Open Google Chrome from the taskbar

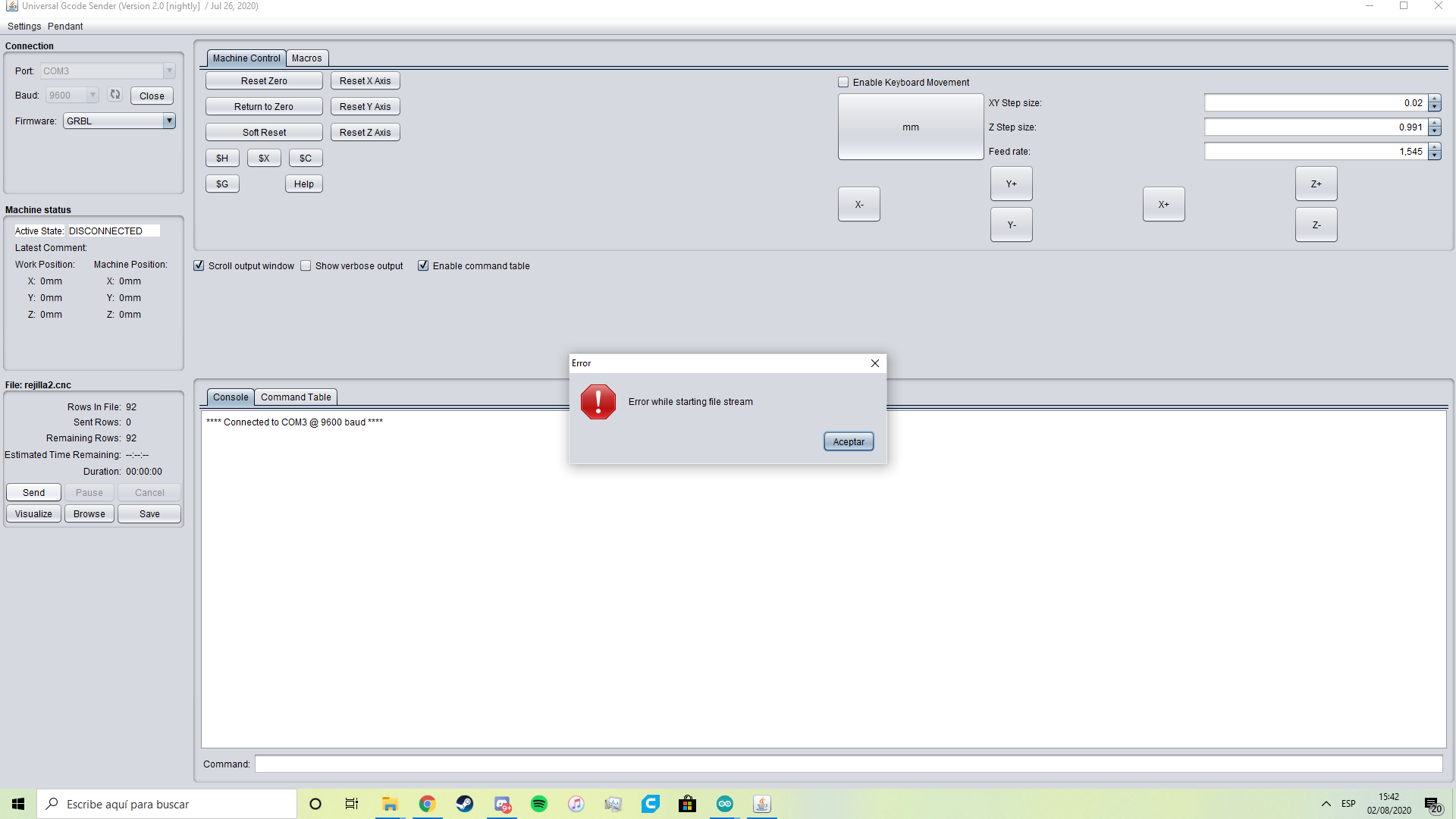coord(427,804)
